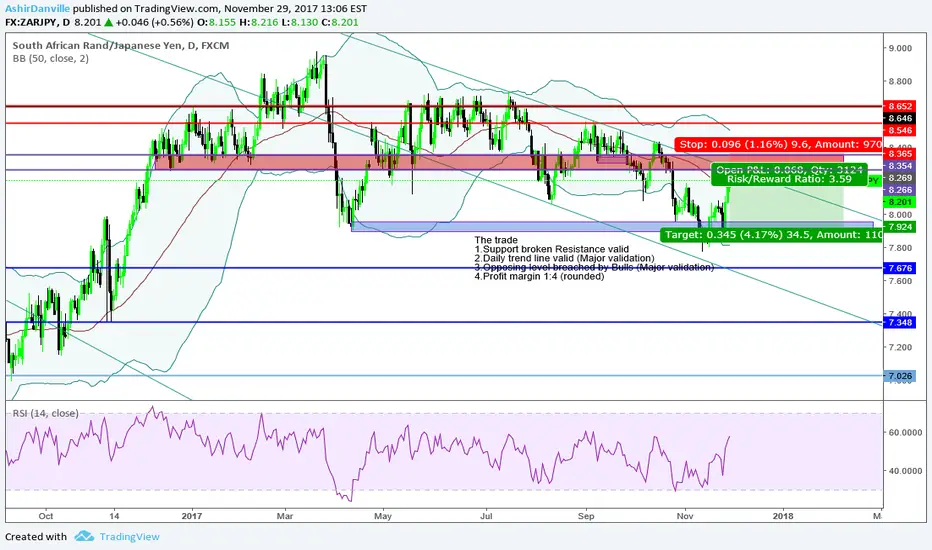Screen dimensions: 932x550
Task: Click the May label on time axis
Action: [x=383, y=516]
